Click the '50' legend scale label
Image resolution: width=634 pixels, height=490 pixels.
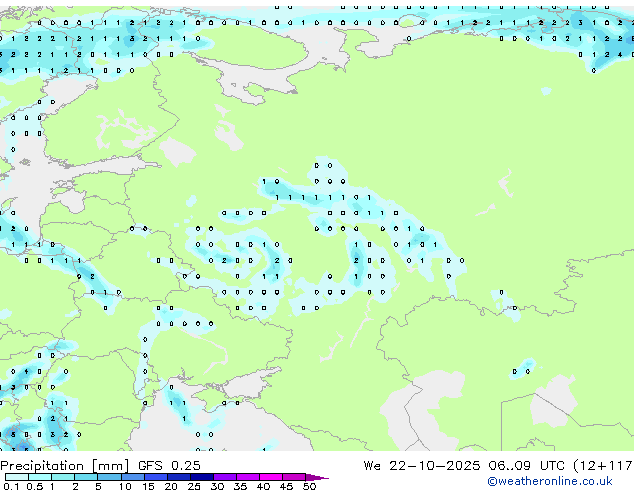(309, 486)
